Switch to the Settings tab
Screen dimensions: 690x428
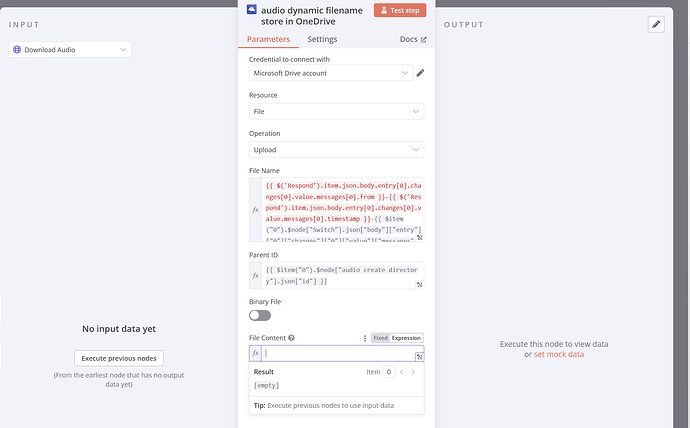pos(322,39)
